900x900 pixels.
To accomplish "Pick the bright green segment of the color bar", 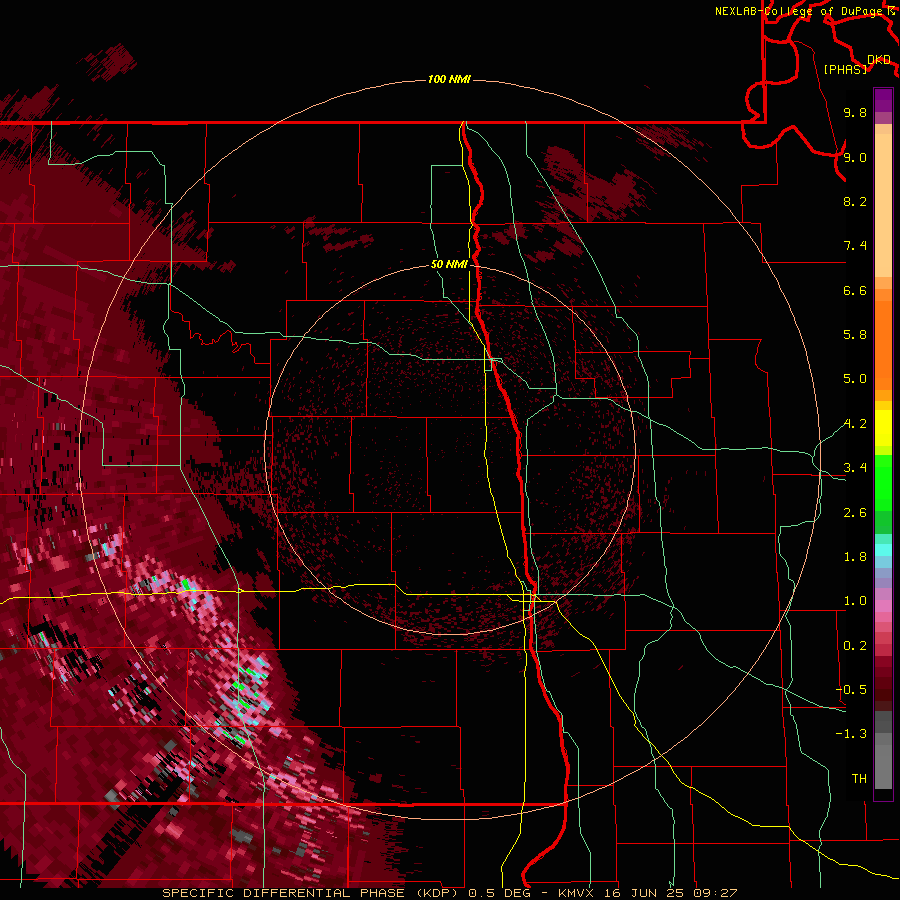I will click(x=883, y=483).
